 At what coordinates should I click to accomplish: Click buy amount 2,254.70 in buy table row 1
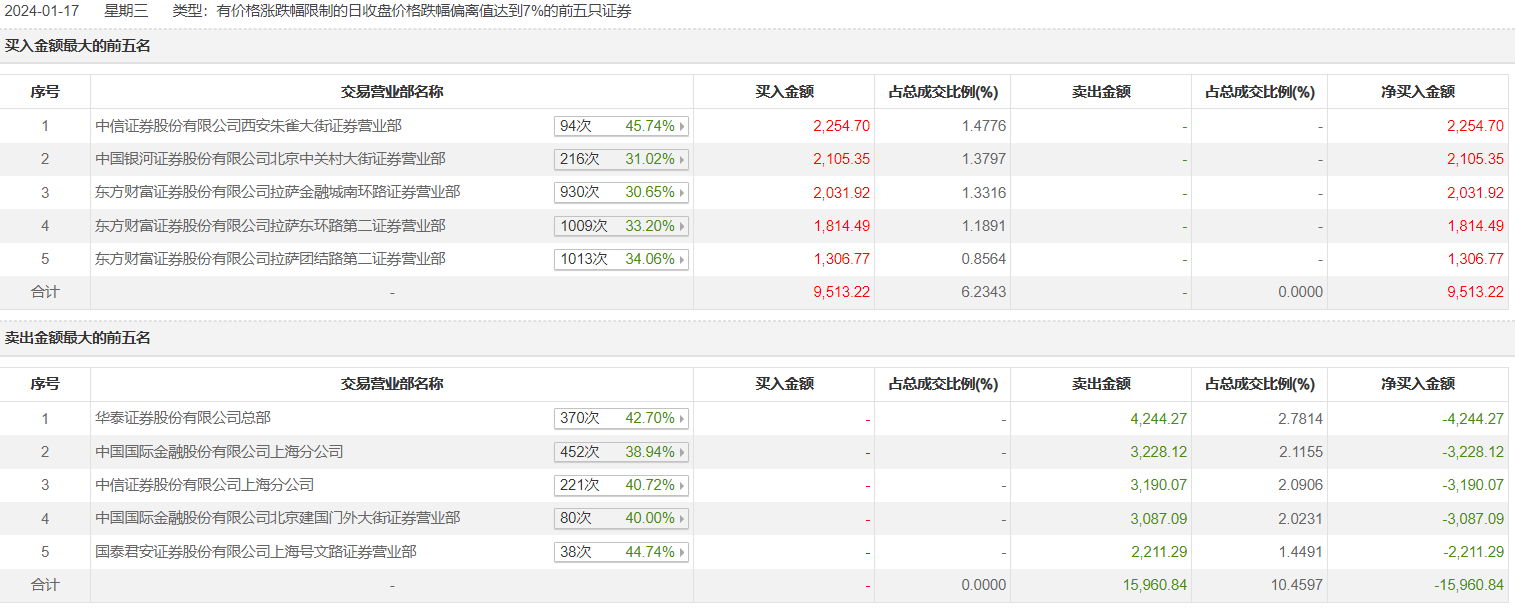pyautogui.click(x=841, y=126)
